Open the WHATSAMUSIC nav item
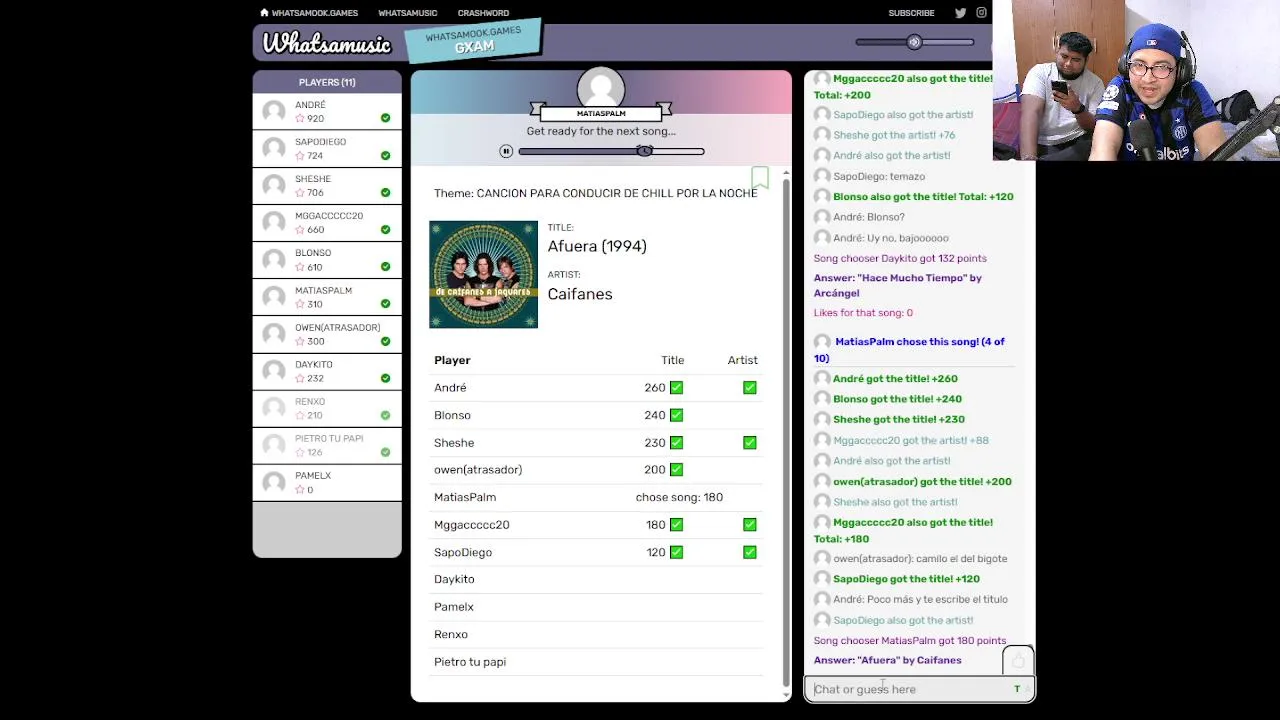 point(407,13)
